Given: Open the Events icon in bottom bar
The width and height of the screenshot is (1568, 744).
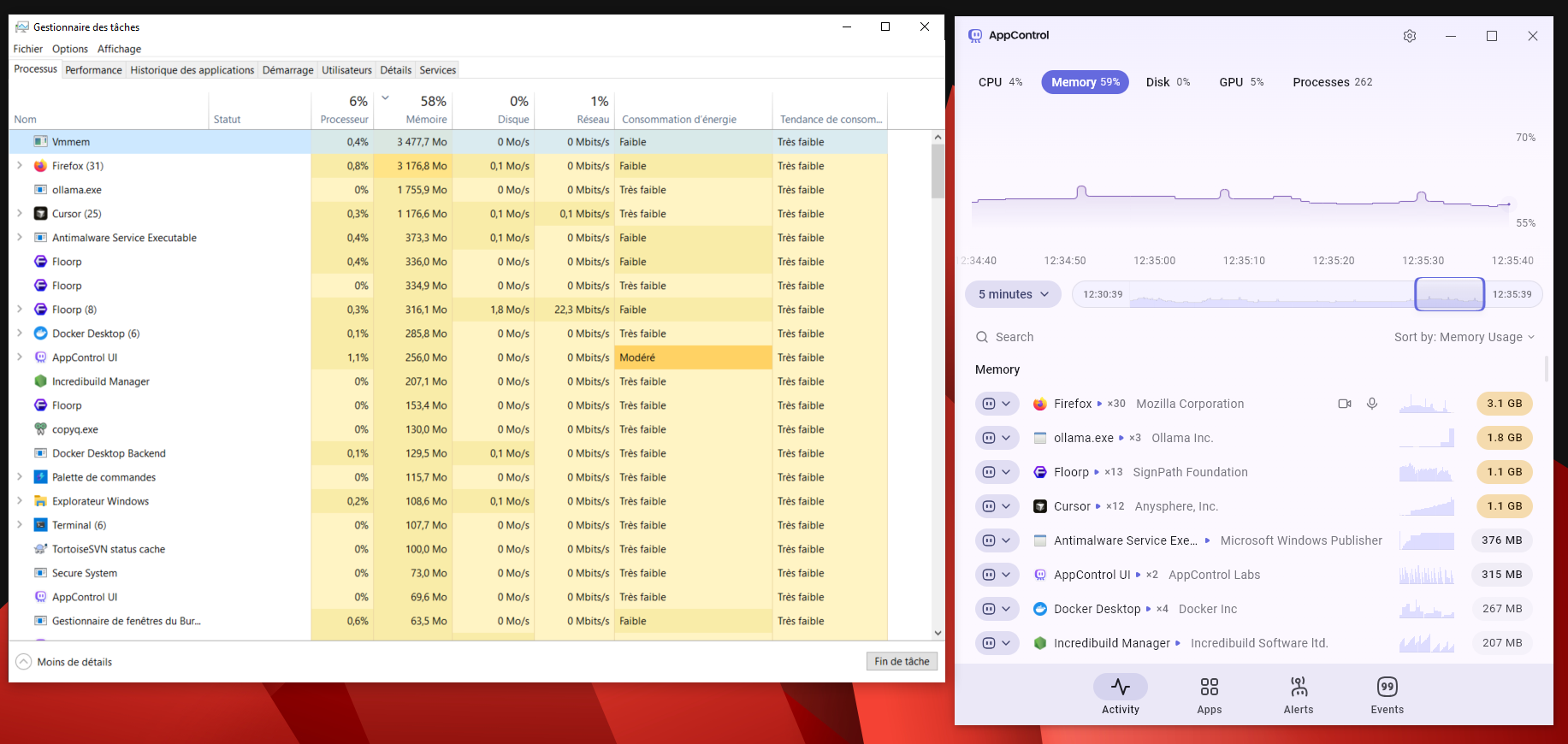Looking at the screenshot, I should tap(1387, 687).
